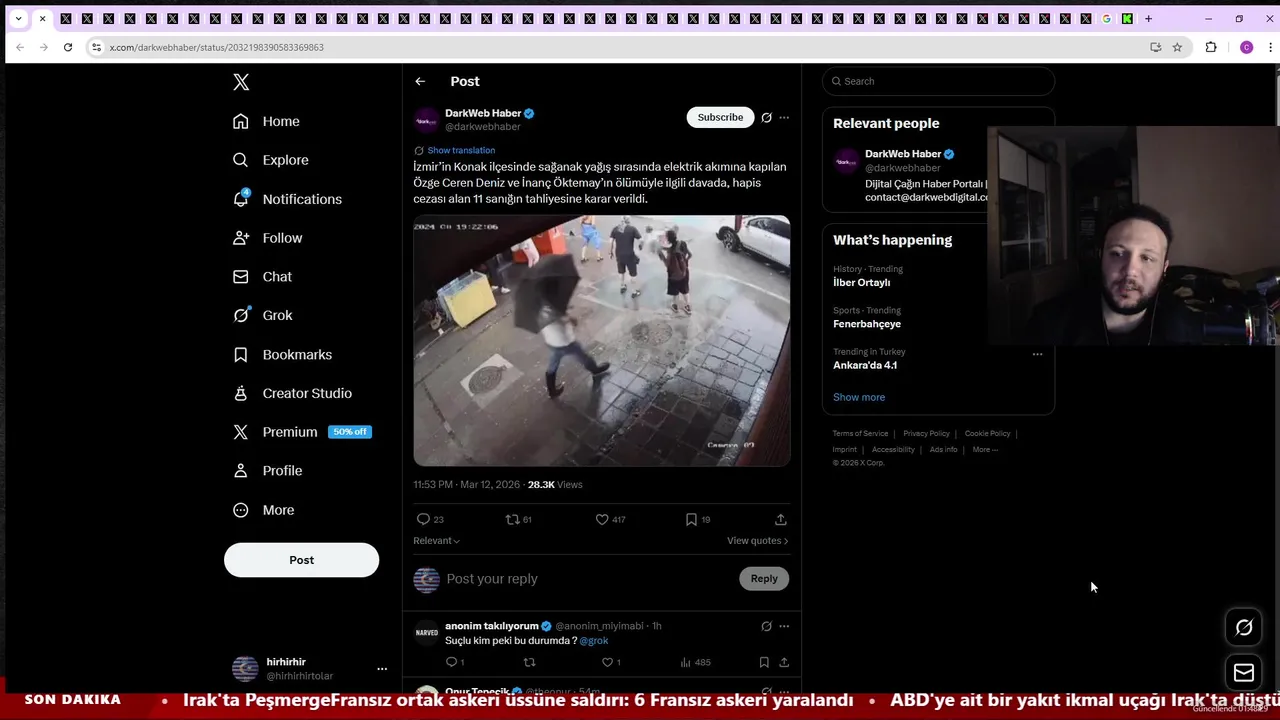
Task: Open a new browser tab
Action: pyautogui.click(x=1149, y=19)
